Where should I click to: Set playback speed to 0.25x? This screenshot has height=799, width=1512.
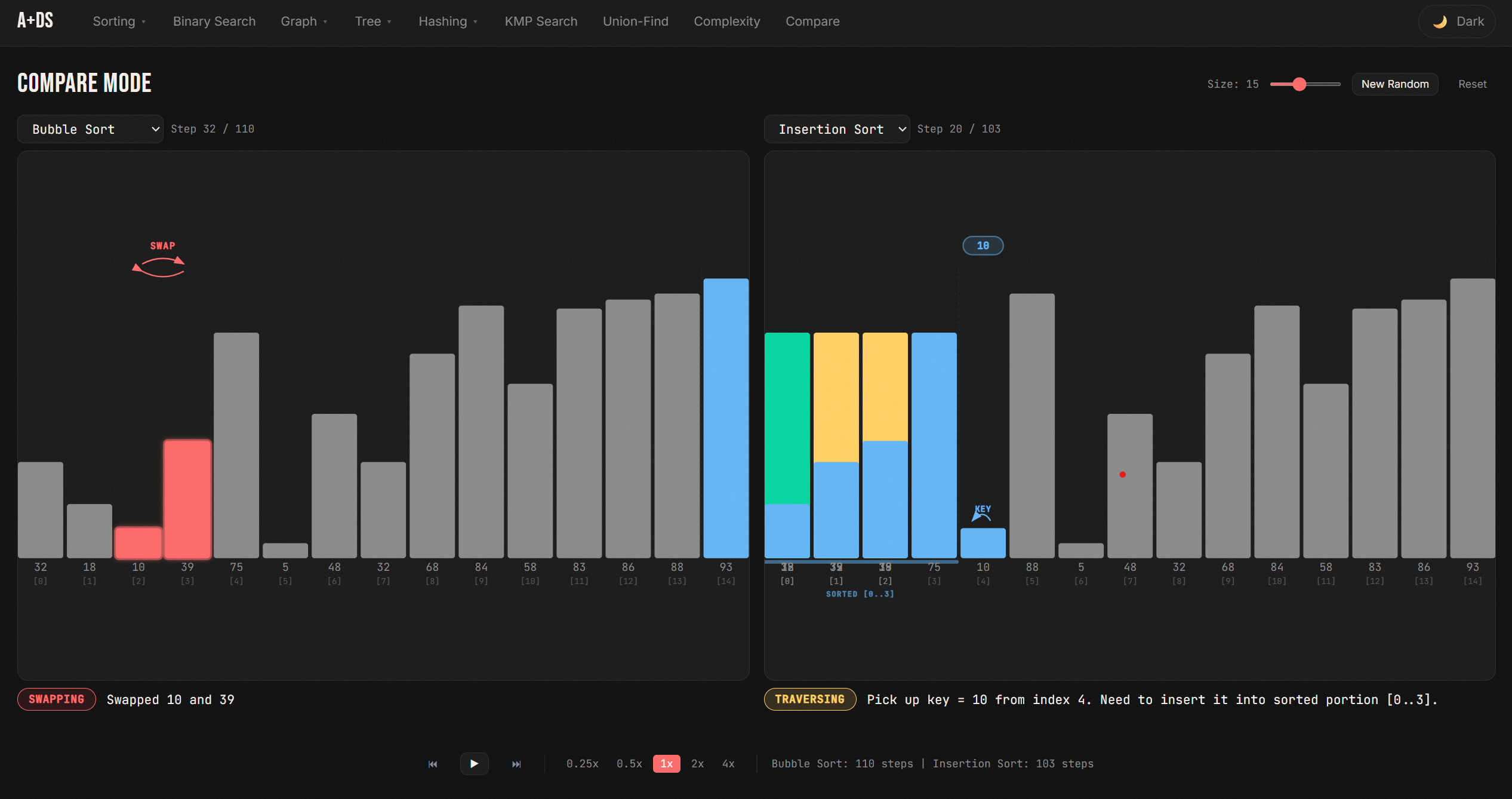(582, 764)
